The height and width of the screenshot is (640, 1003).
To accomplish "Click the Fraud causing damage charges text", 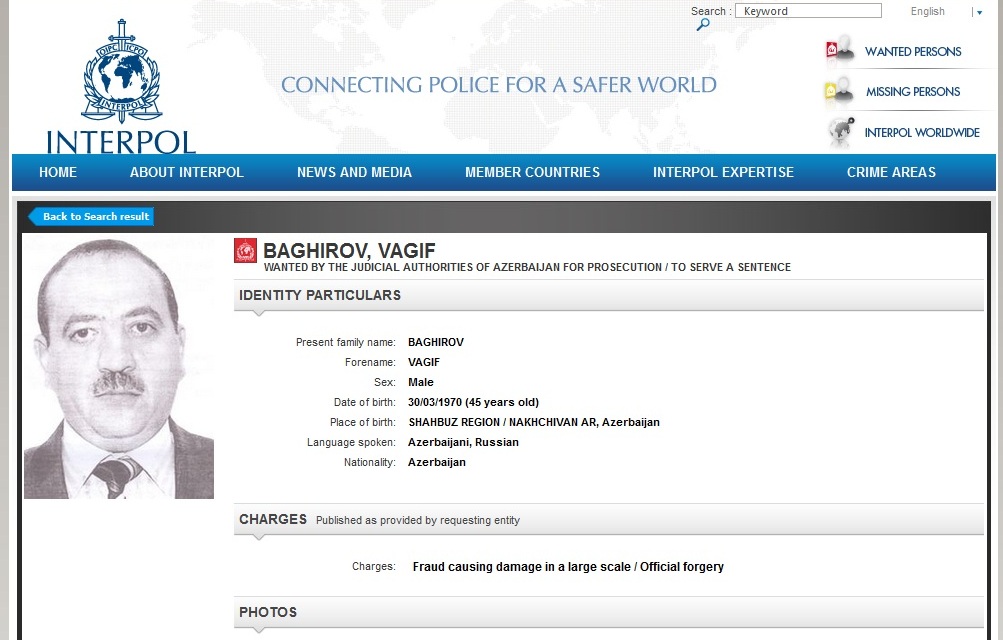I will [x=568, y=567].
